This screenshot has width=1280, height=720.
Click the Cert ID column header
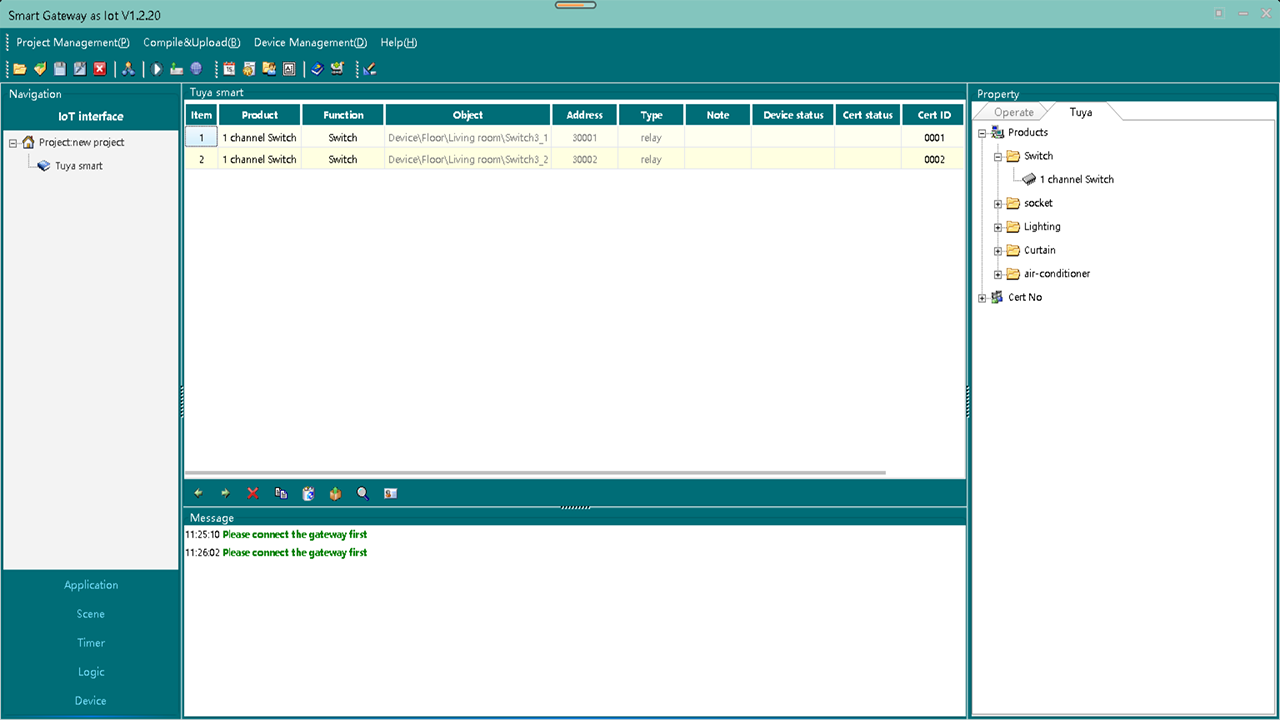(x=934, y=115)
